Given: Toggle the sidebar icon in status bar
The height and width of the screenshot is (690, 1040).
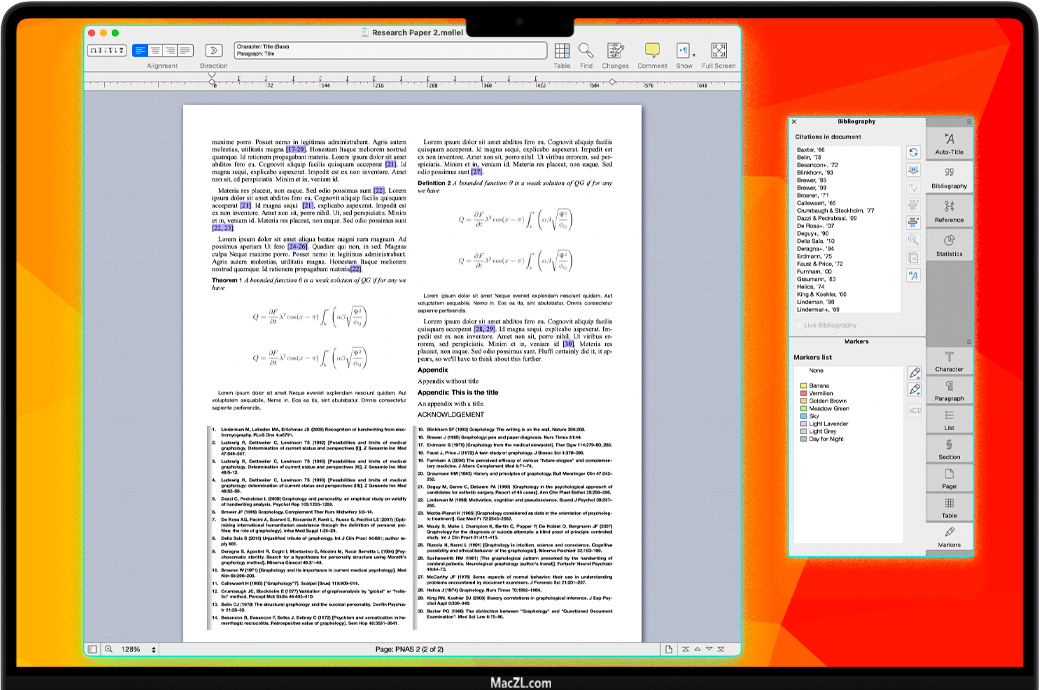Looking at the screenshot, I should [x=92, y=650].
